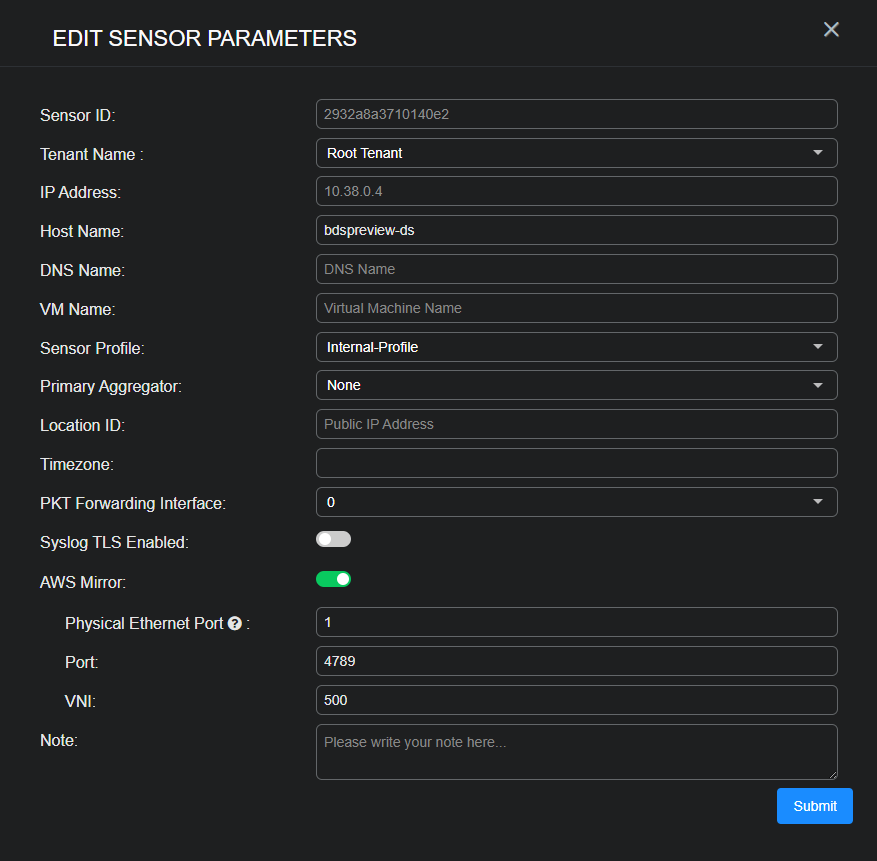
Task: Focus the VNI field containing 500
Action: click(576, 700)
